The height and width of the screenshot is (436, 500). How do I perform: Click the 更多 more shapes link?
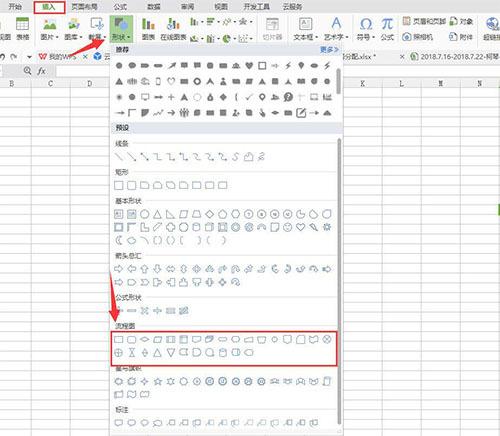tap(329, 50)
